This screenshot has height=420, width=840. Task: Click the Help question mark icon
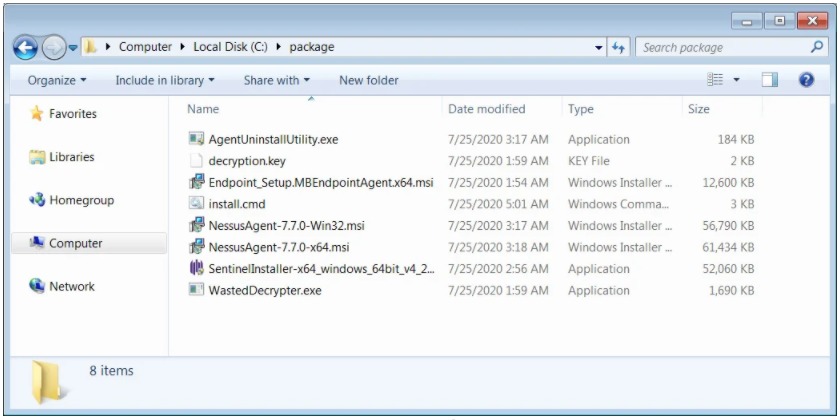point(806,80)
